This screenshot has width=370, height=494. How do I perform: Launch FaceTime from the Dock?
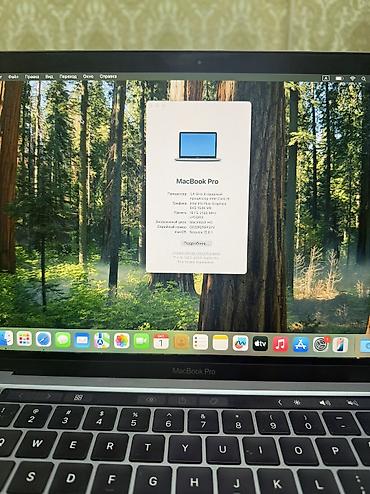[x=141, y=341]
